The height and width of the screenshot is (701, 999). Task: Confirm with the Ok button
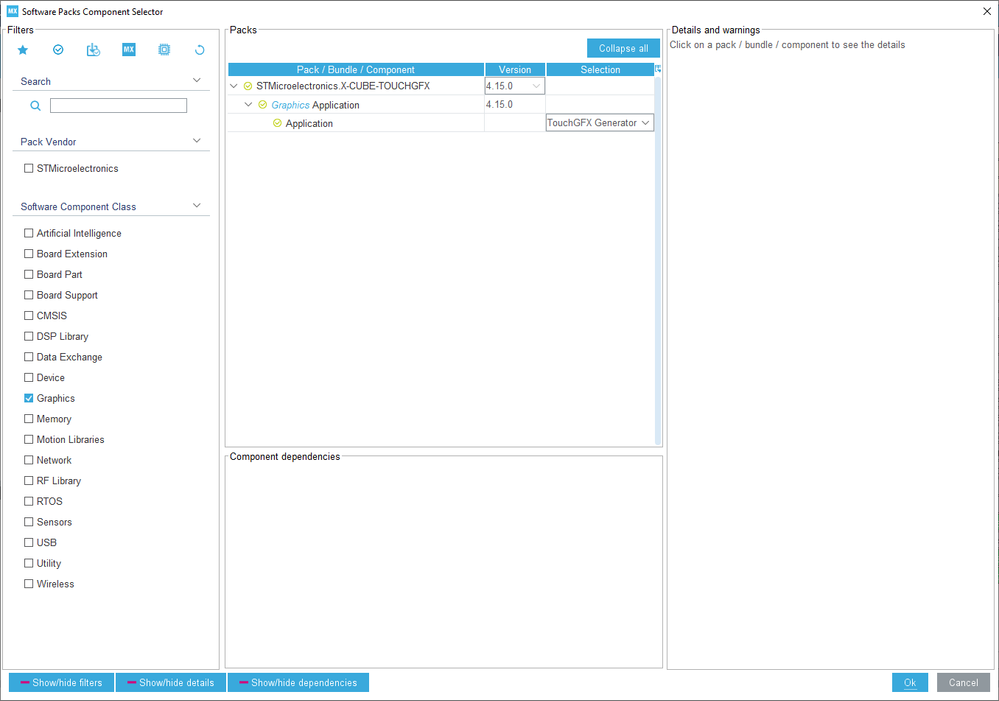pyautogui.click(x=910, y=683)
